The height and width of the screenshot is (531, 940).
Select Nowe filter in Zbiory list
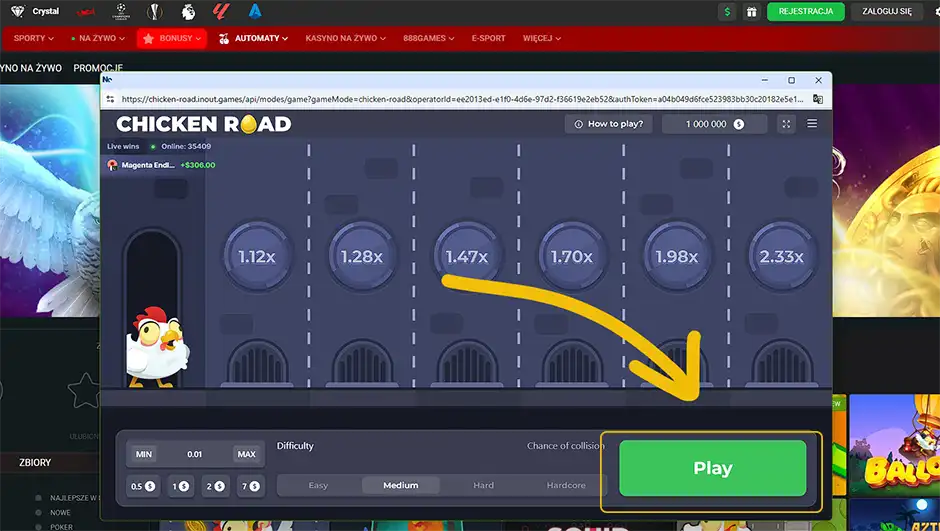coord(60,512)
